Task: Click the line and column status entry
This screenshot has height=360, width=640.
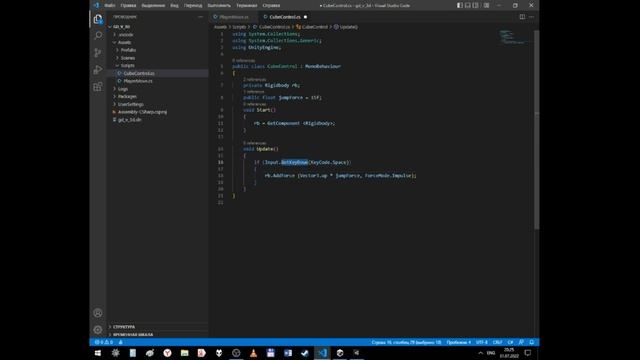Action: point(406,342)
